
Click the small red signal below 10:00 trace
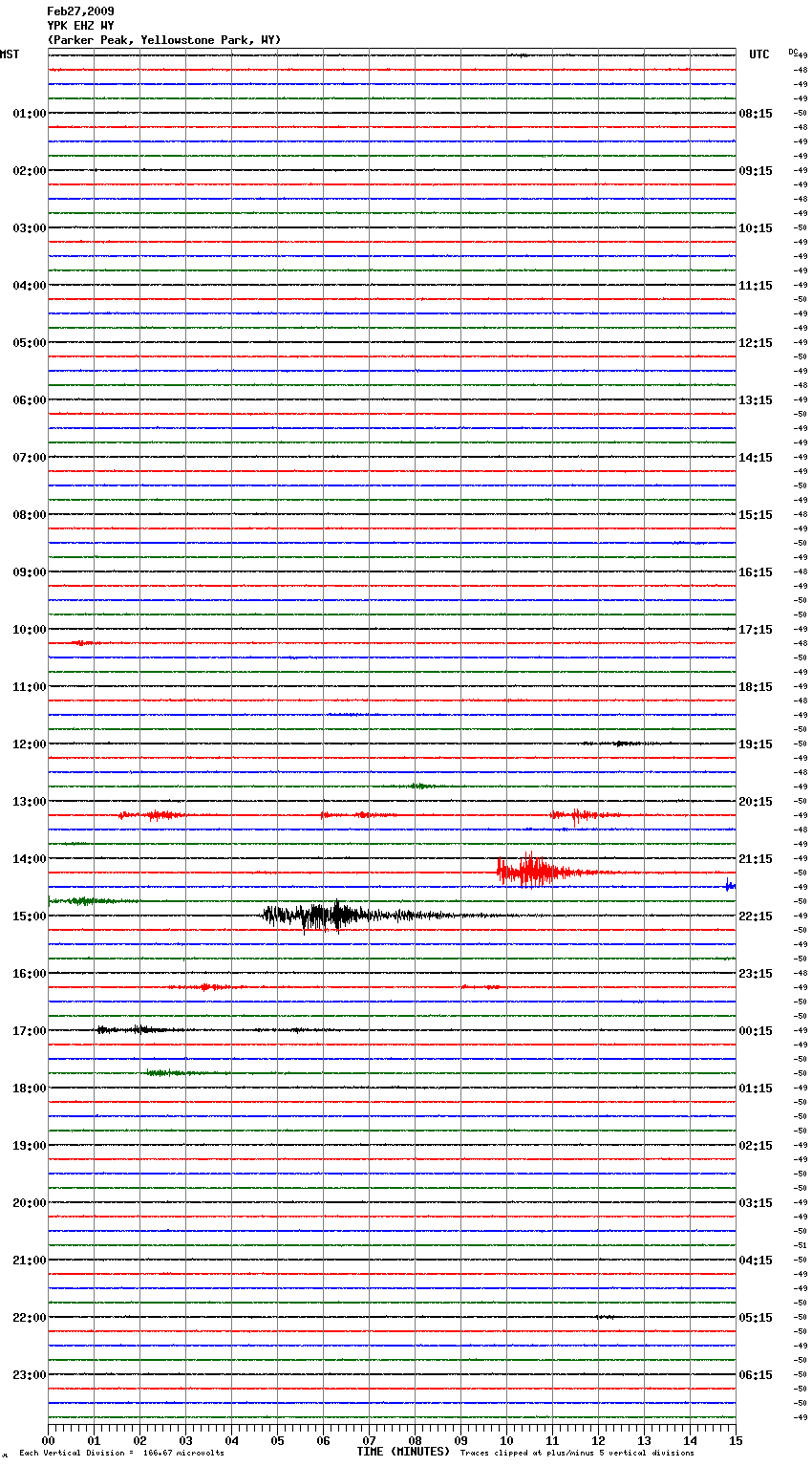[84, 643]
